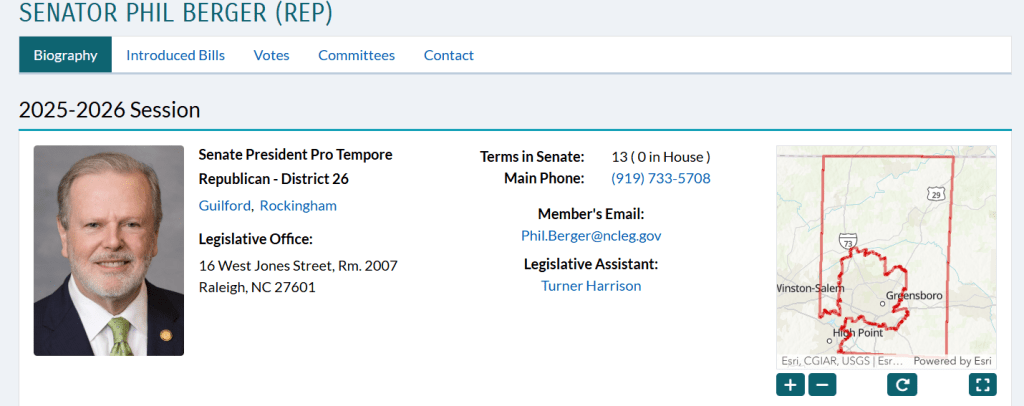1024x406 pixels.
Task: Open the Introduced Bills tab
Action: pos(175,55)
